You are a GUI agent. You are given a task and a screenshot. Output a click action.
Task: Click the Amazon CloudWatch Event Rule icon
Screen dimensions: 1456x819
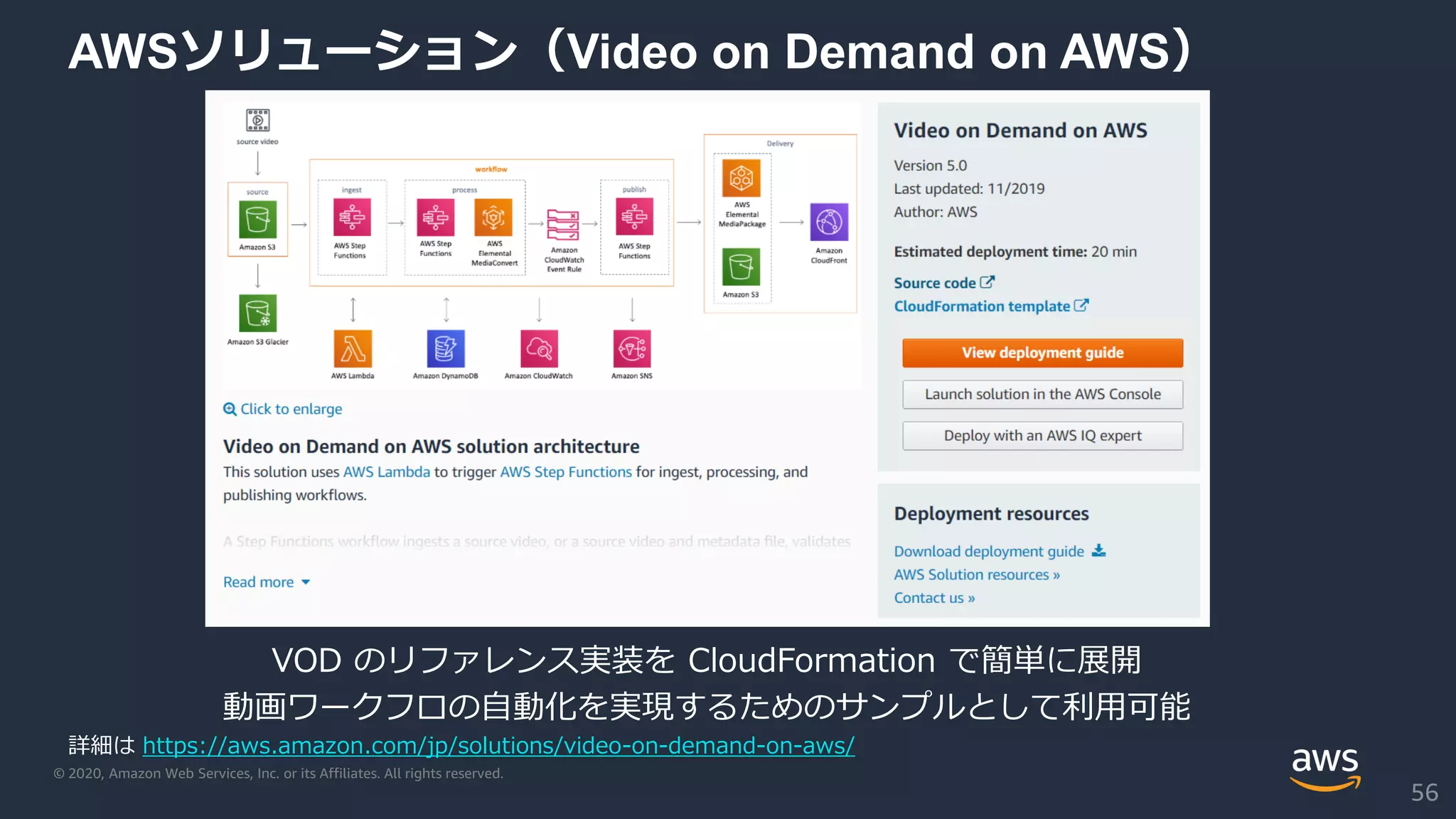563,225
